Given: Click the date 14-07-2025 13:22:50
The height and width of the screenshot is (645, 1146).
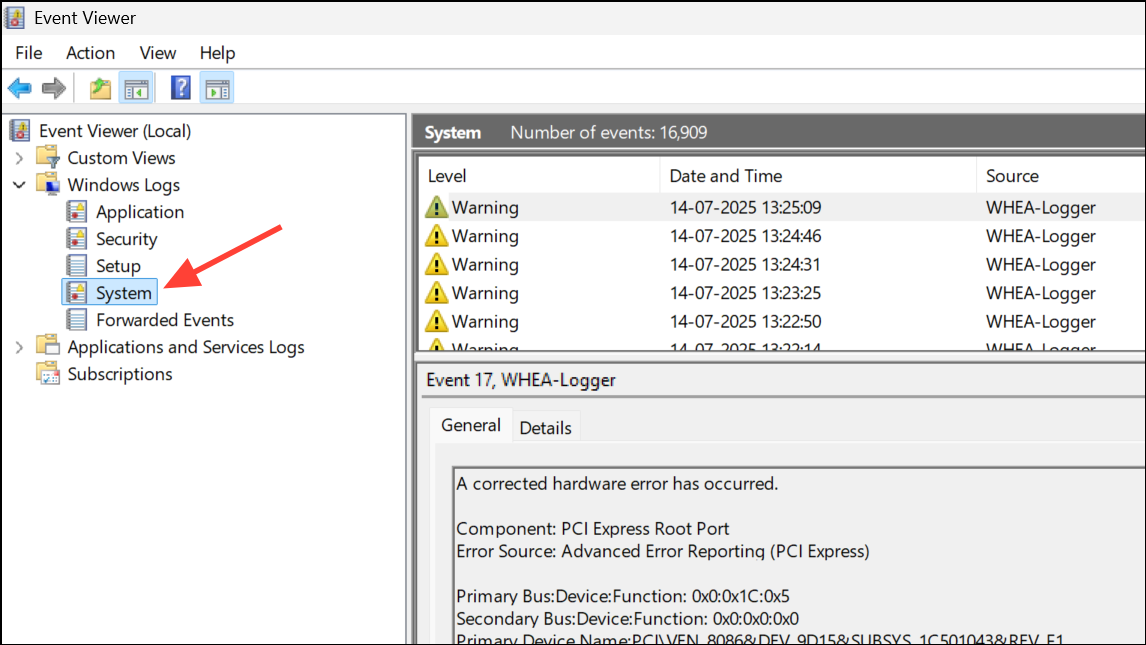Looking at the screenshot, I should tap(745, 321).
